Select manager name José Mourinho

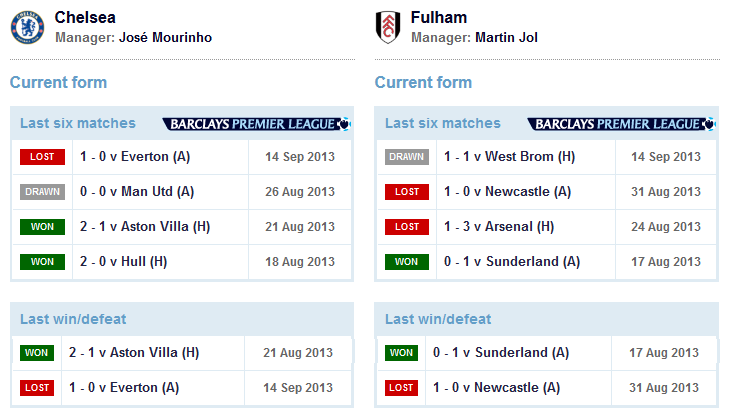click(x=166, y=37)
